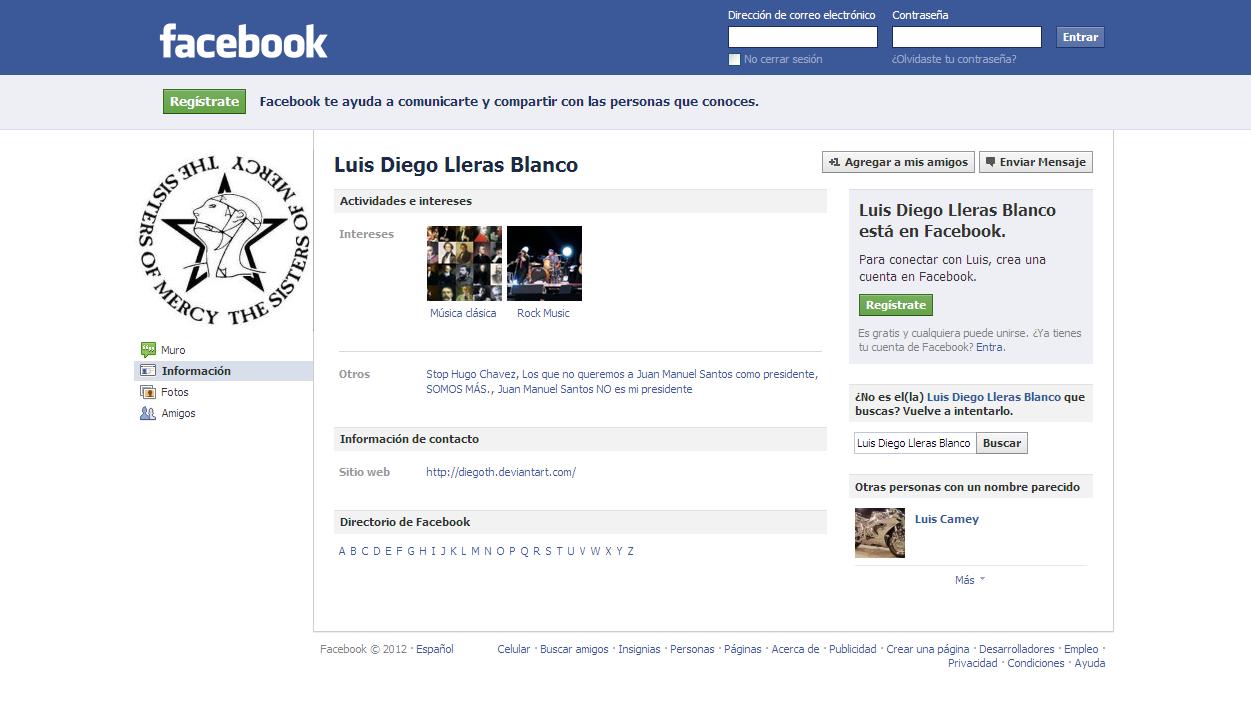The width and height of the screenshot is (1251, 711).
Task: Open the Música clásica link
Action: point(463,313)
